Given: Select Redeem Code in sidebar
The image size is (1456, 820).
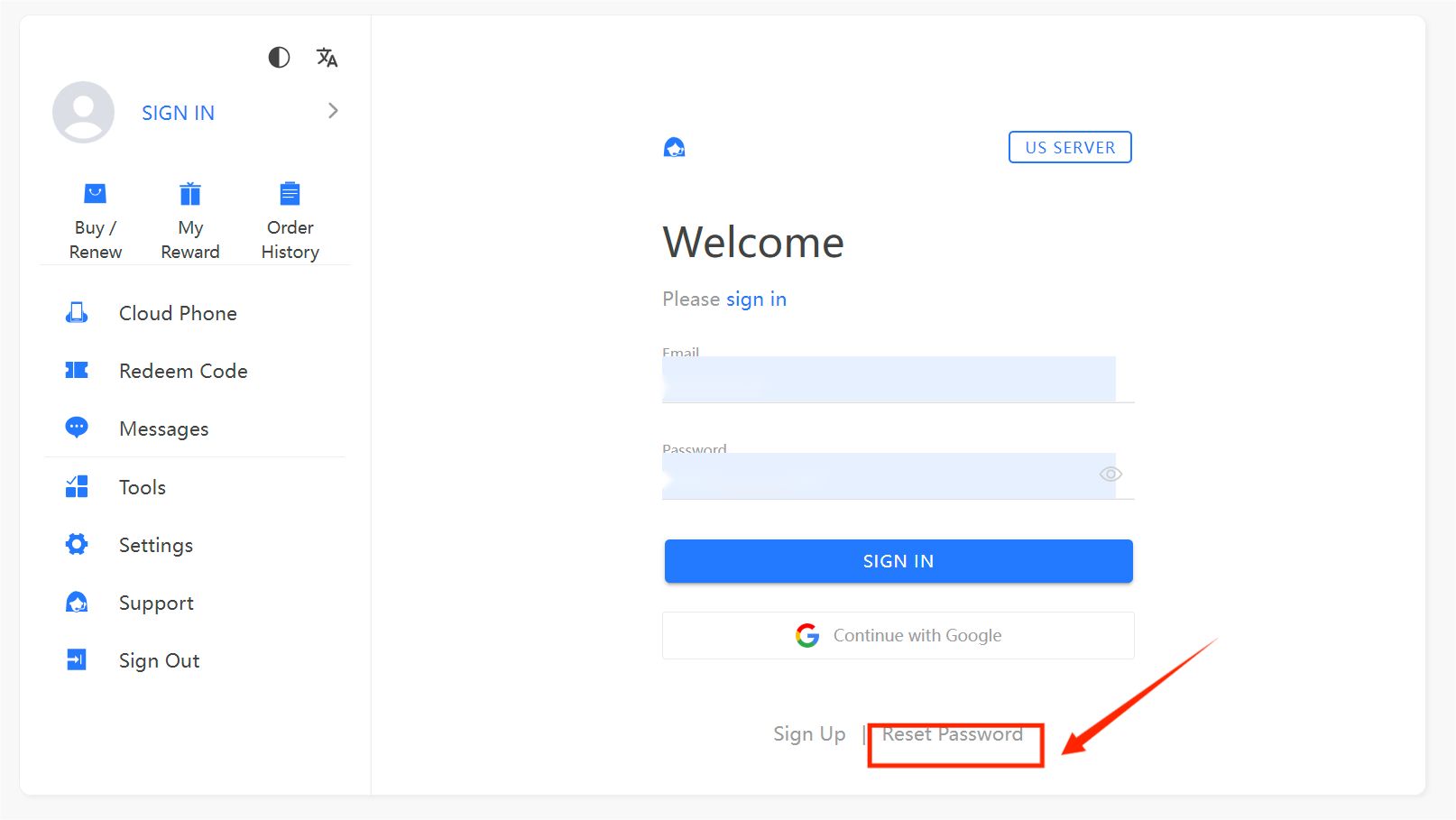Looking at the screenshot, I should [183, 371].
